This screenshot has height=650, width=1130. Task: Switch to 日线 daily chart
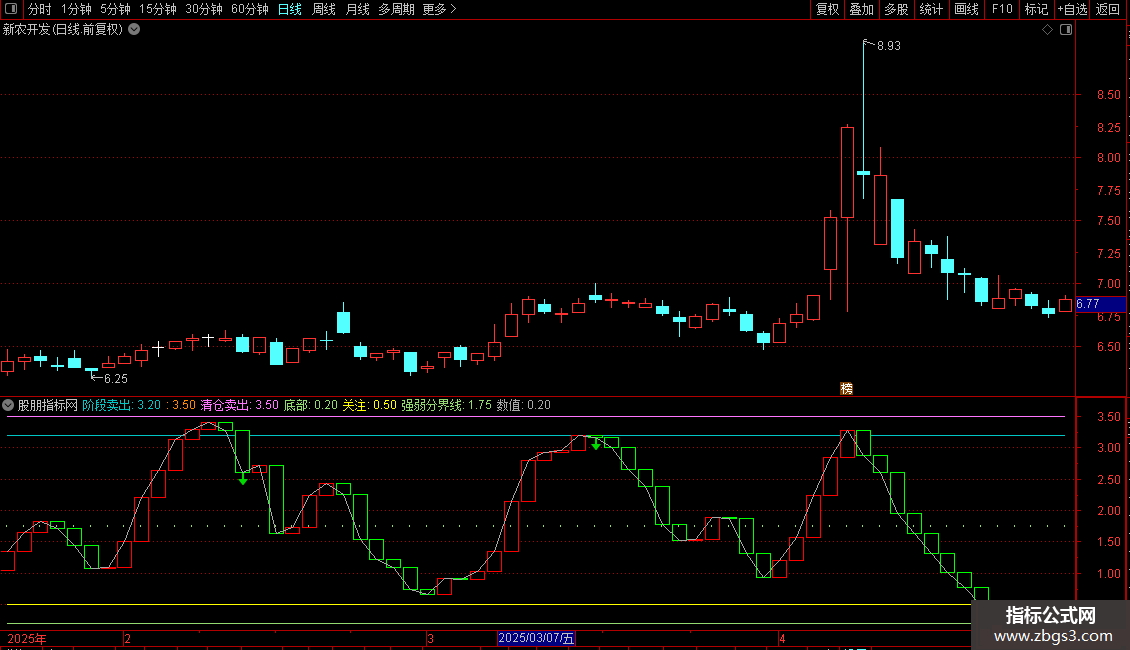click(290, 9)
